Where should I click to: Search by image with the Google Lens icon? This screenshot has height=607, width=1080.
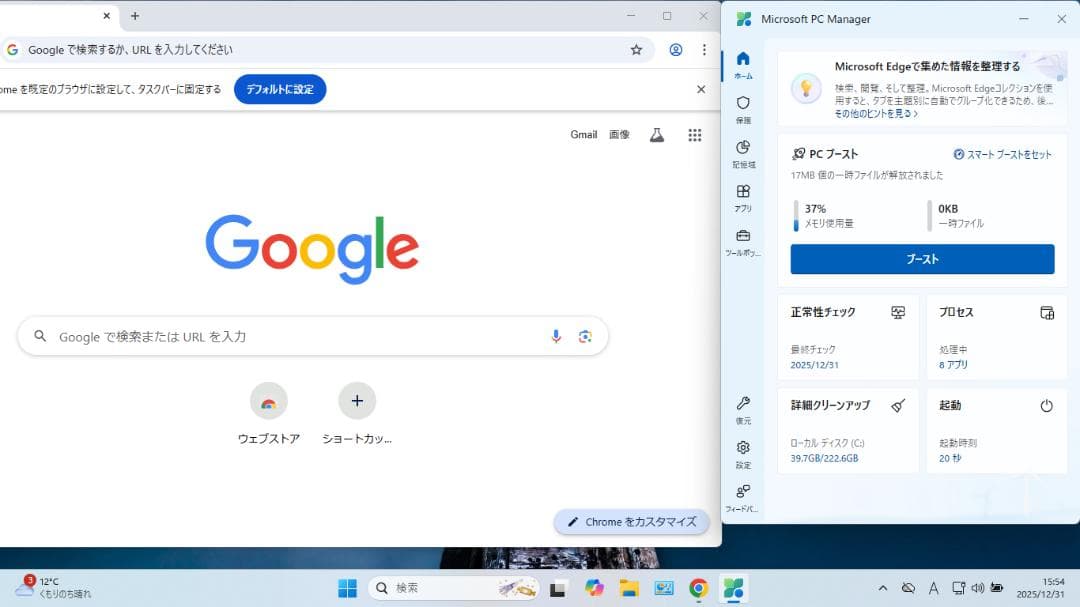pos(586,337)
